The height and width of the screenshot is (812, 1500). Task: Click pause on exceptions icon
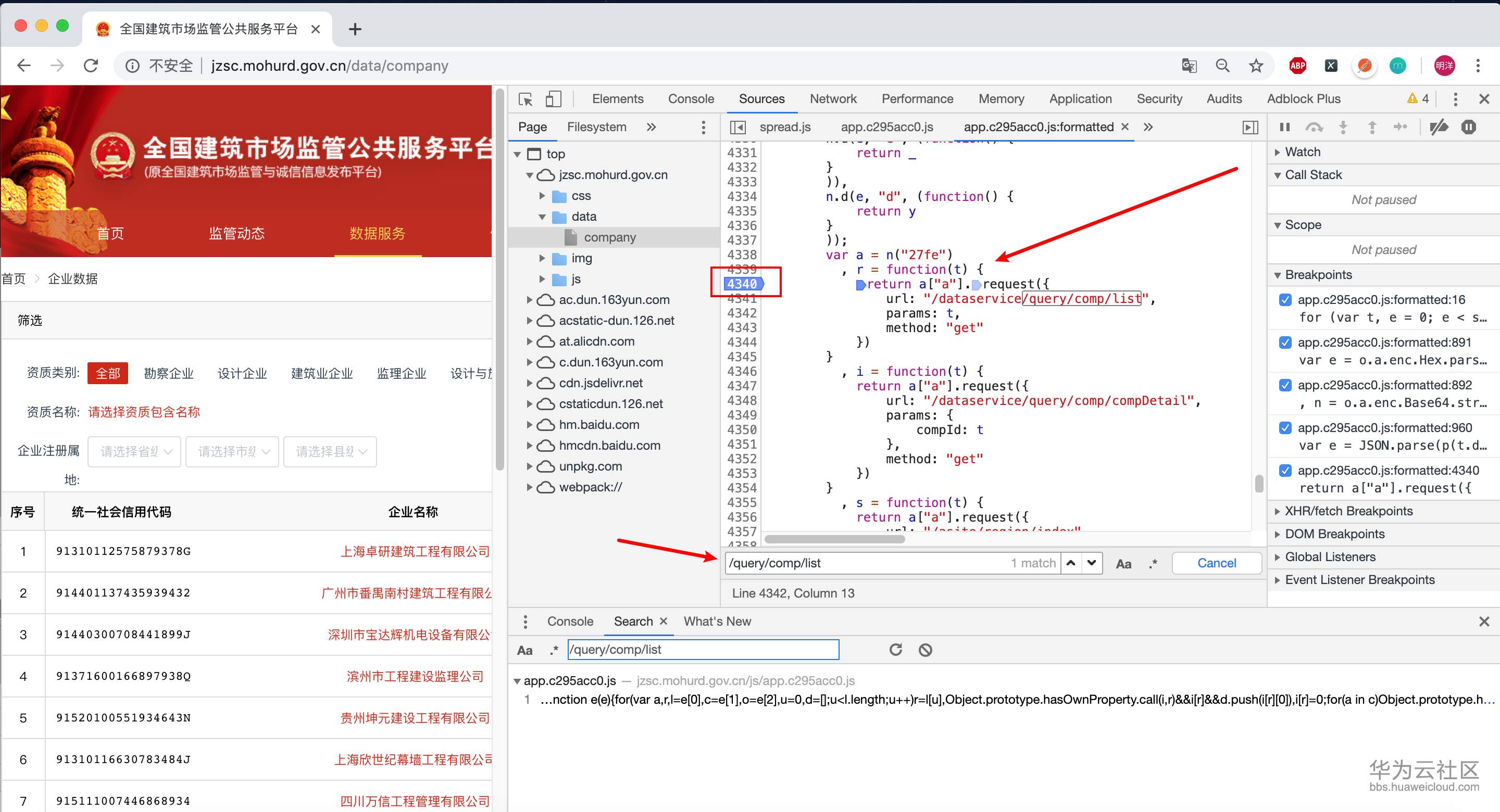point(1469,127)
